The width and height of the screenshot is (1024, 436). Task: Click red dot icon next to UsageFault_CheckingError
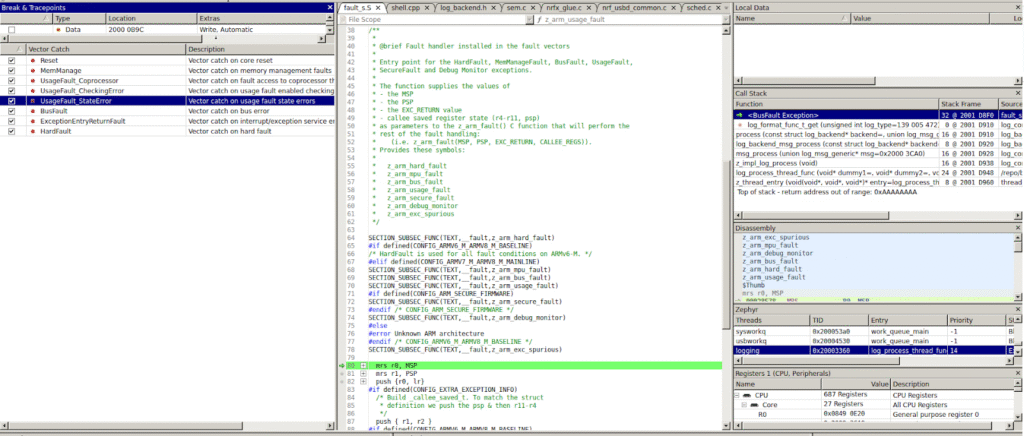point(33,91)
